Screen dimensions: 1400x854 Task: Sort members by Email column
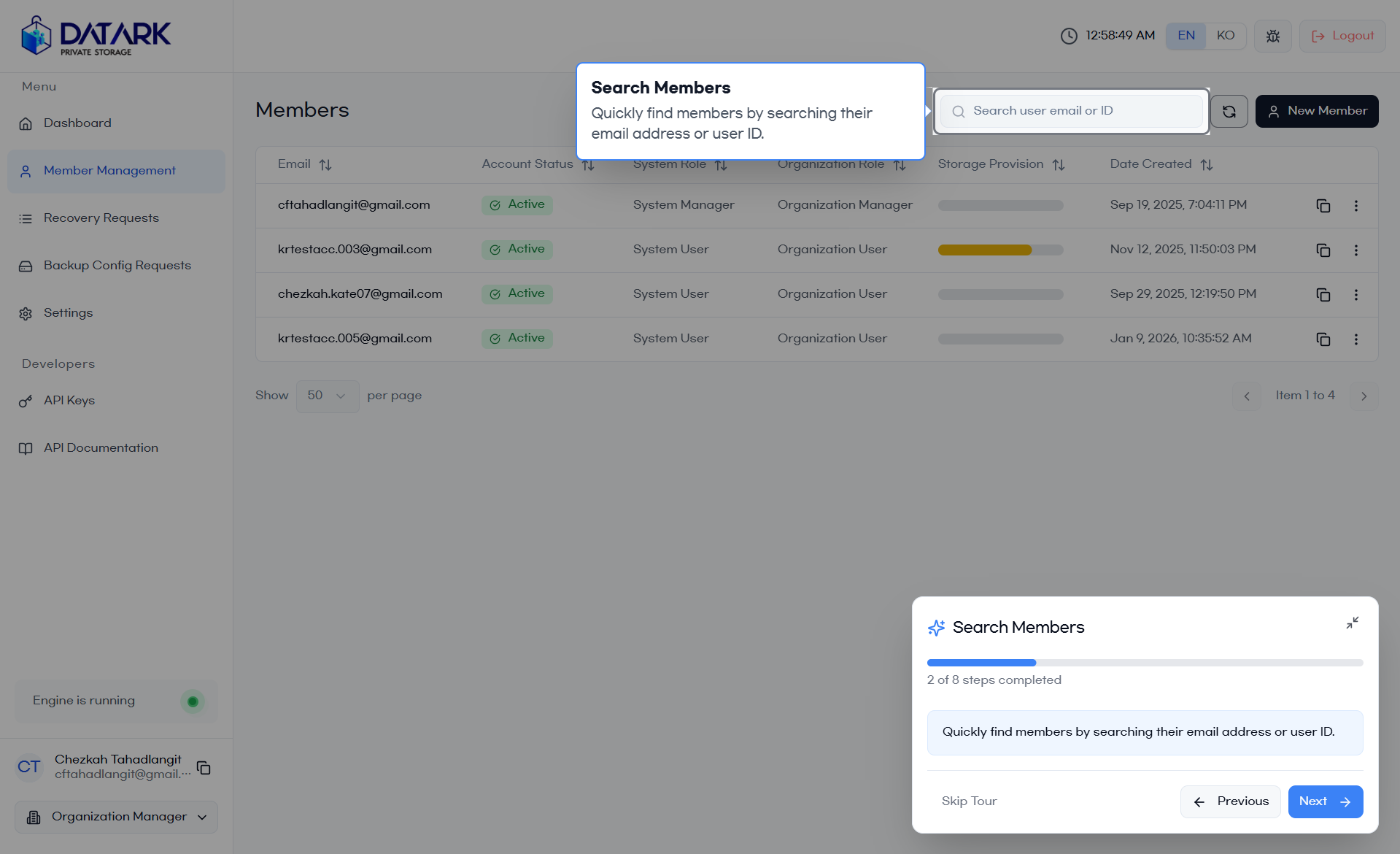point(325,165)
